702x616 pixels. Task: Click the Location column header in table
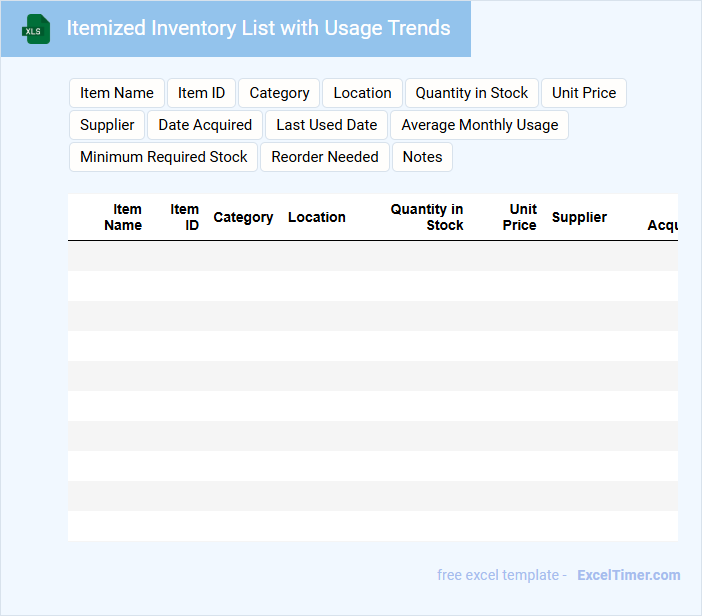(316, 217)
